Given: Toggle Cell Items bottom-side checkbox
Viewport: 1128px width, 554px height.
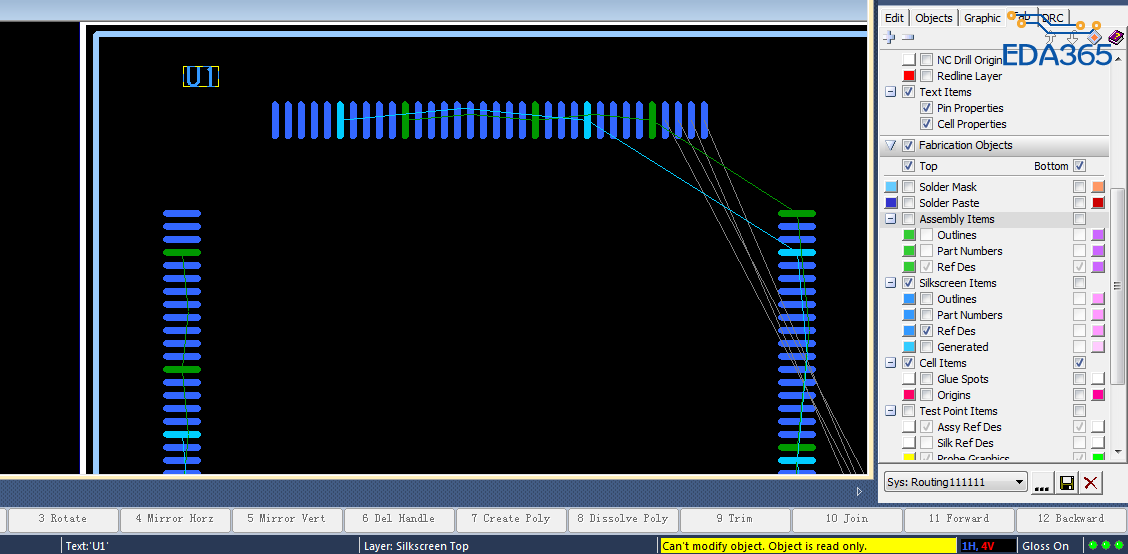Looking at the screenshot, I should [x=1079, y=363].
